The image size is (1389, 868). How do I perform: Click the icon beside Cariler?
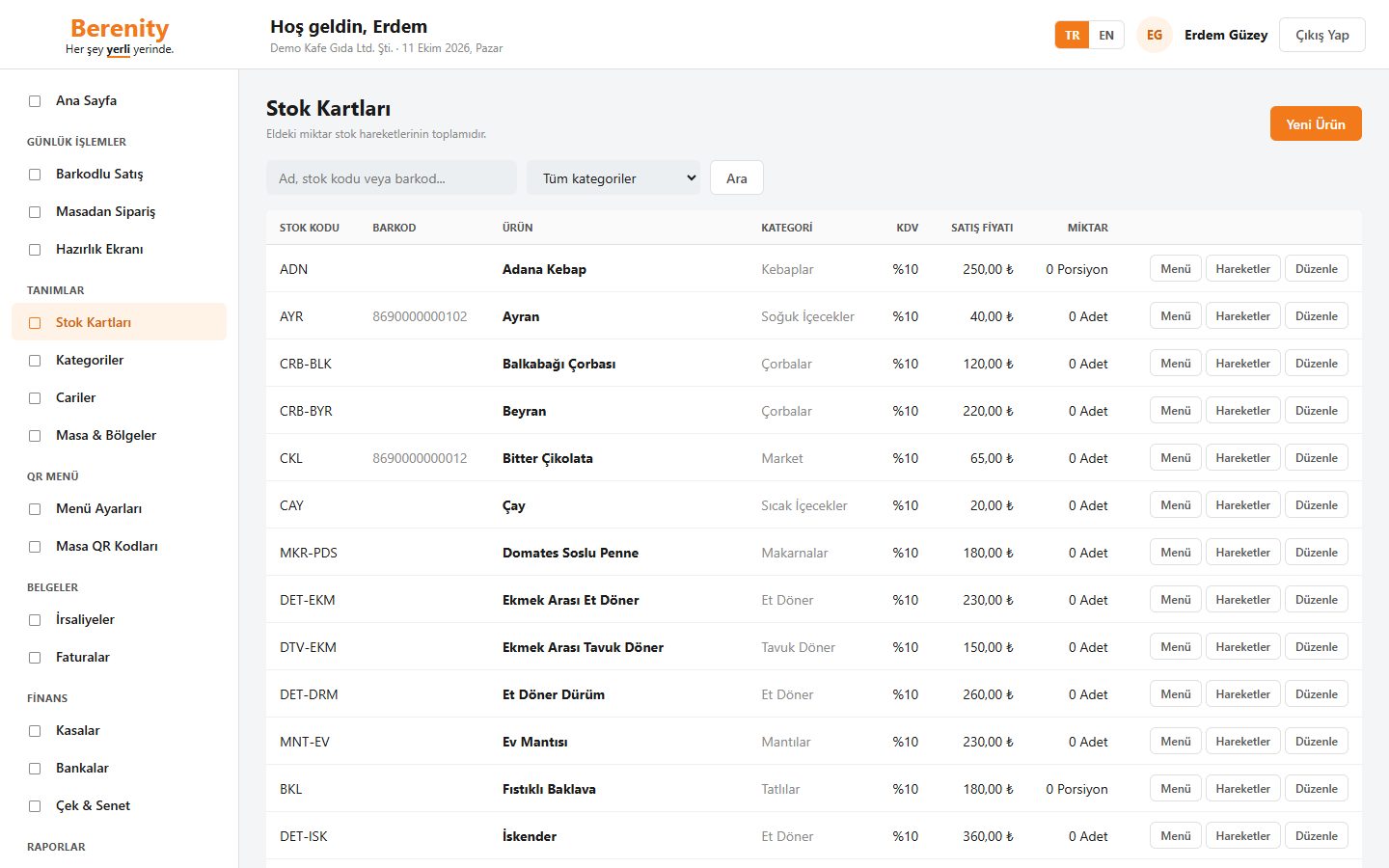pos(35,398)
